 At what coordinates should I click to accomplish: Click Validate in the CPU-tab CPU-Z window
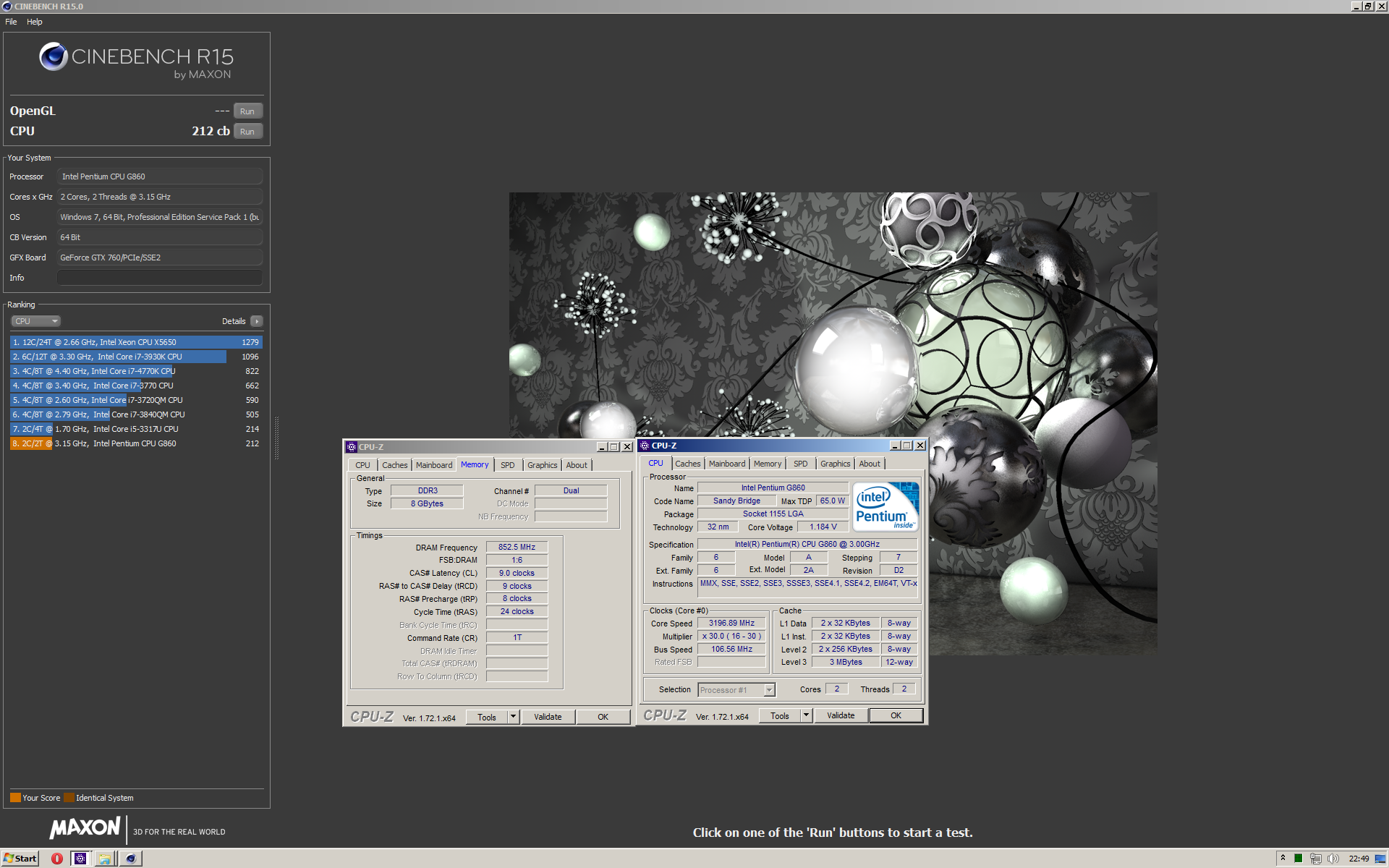[x=841, y=715]
